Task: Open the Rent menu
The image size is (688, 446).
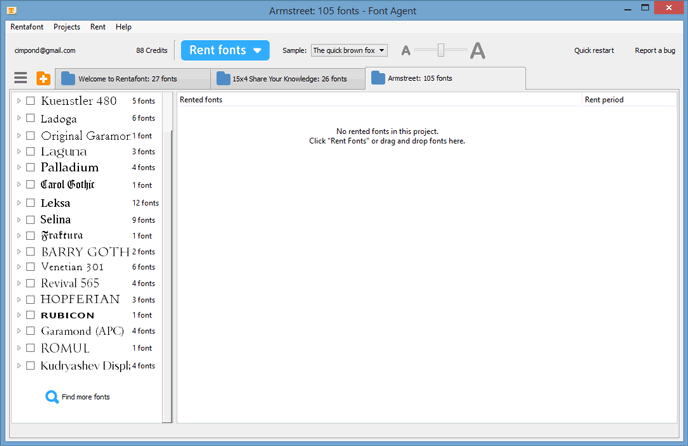Action: point(98,27)
